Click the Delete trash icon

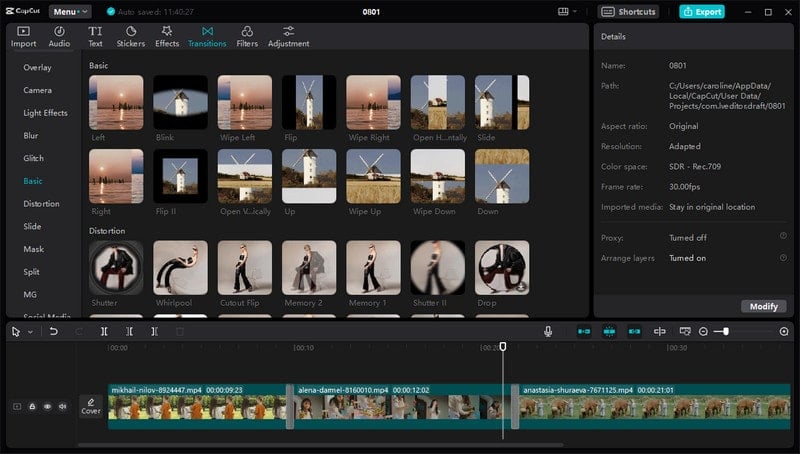click(180, 332)
